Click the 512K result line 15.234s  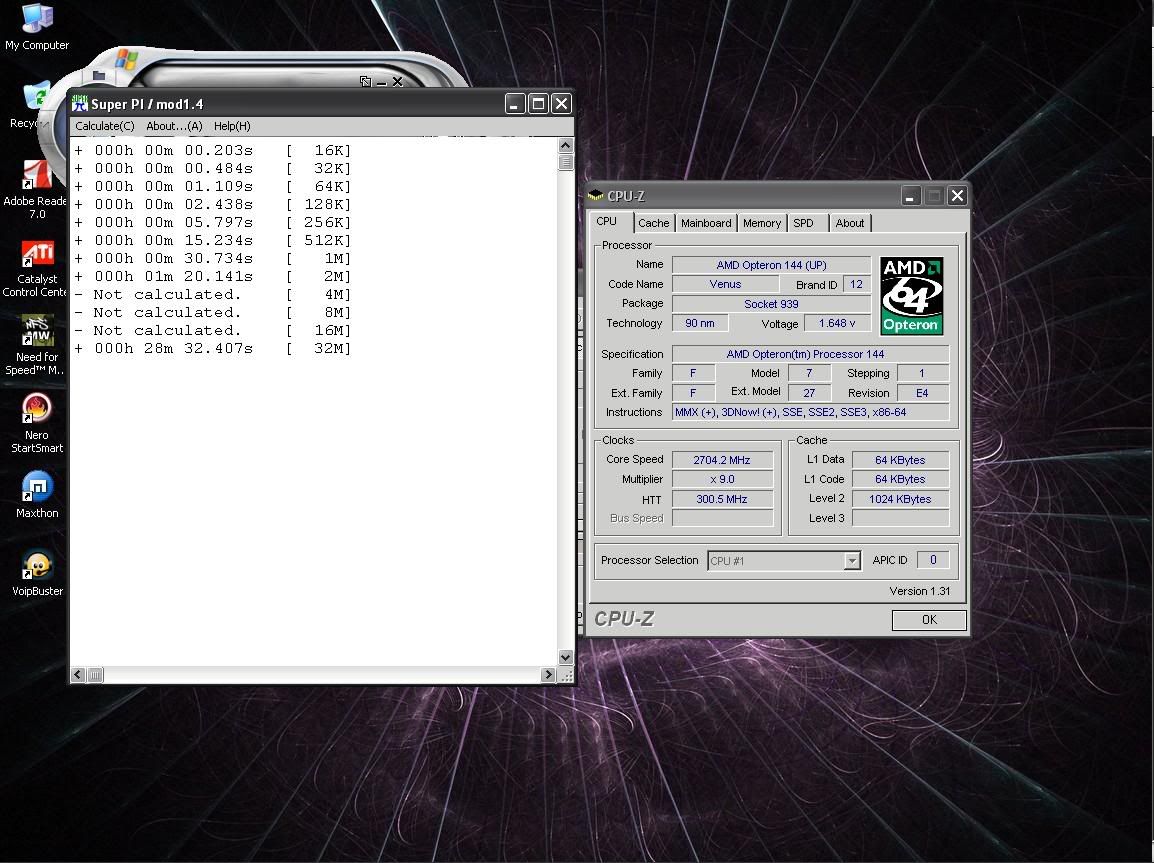(213, 240)
